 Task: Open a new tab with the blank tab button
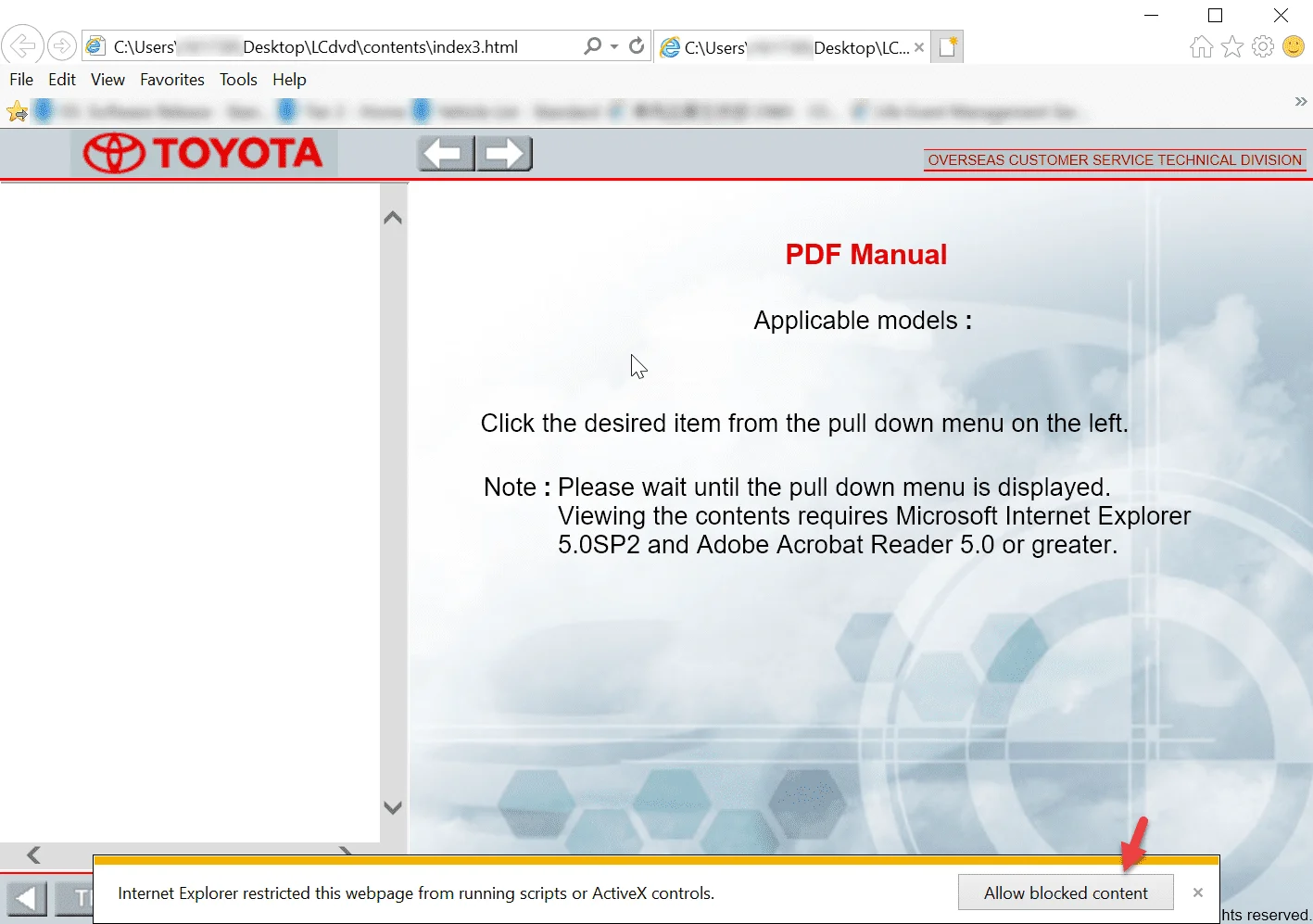(x=948, y=46)
